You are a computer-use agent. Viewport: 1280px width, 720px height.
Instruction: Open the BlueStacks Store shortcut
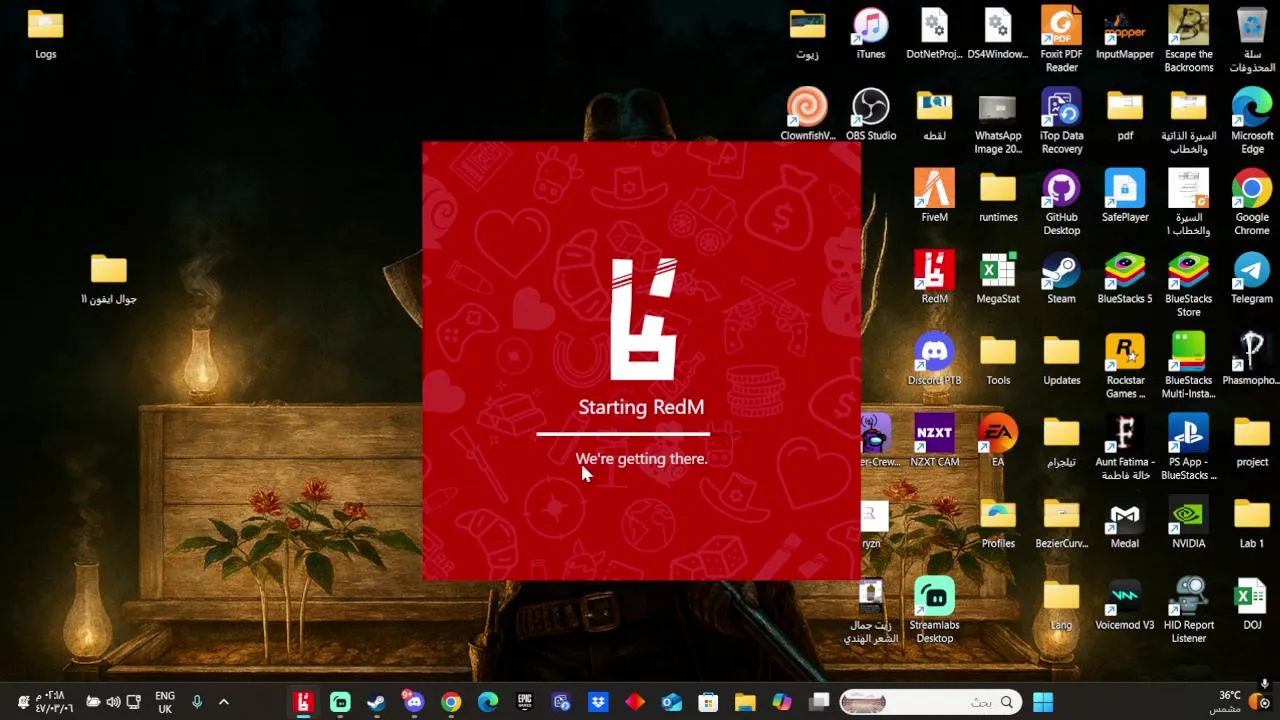(x=1188, y=285)
